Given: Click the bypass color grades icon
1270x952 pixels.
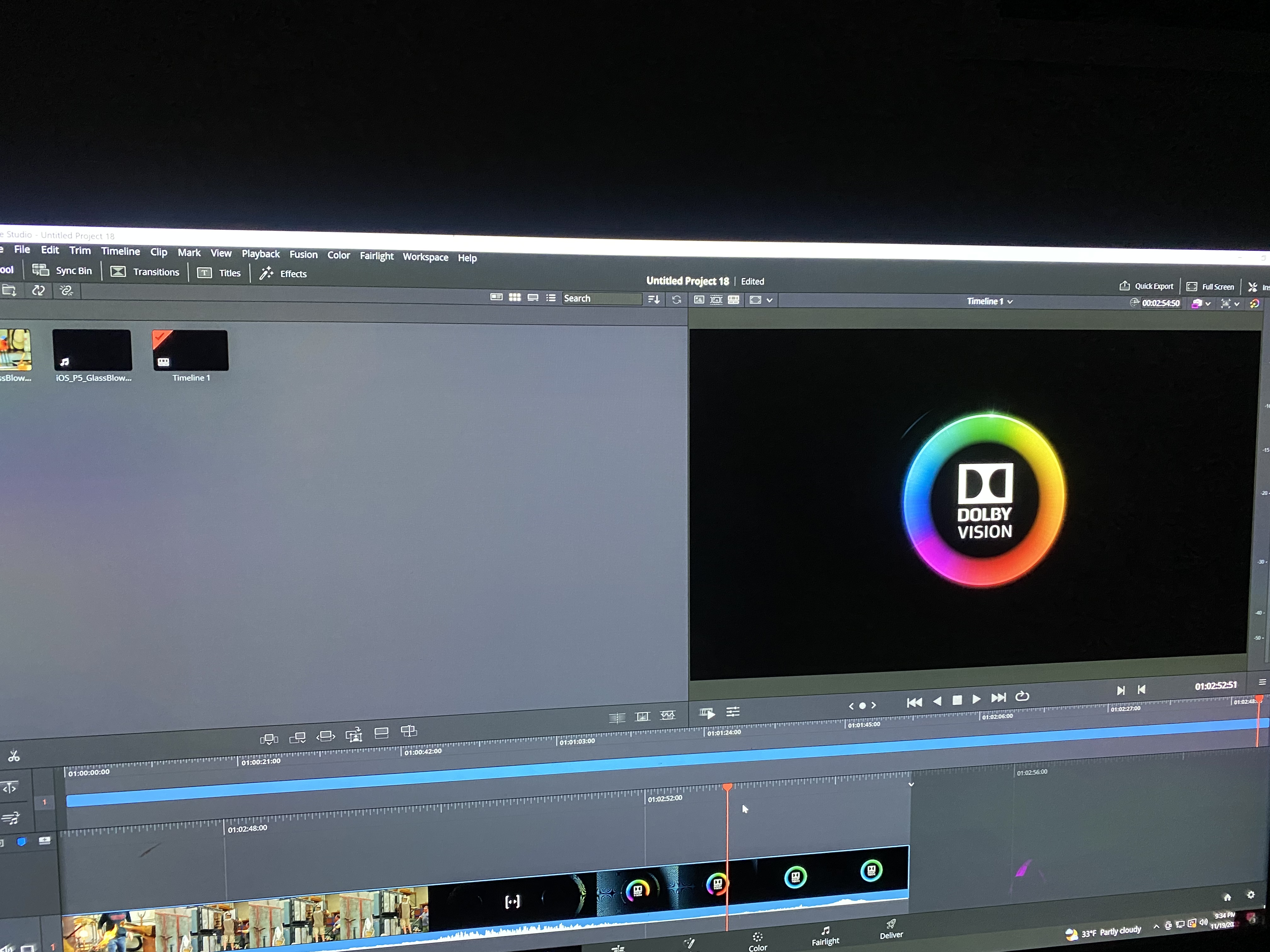Looking at the screenshot, I should pyautogui.click(x=1255, y=303).
